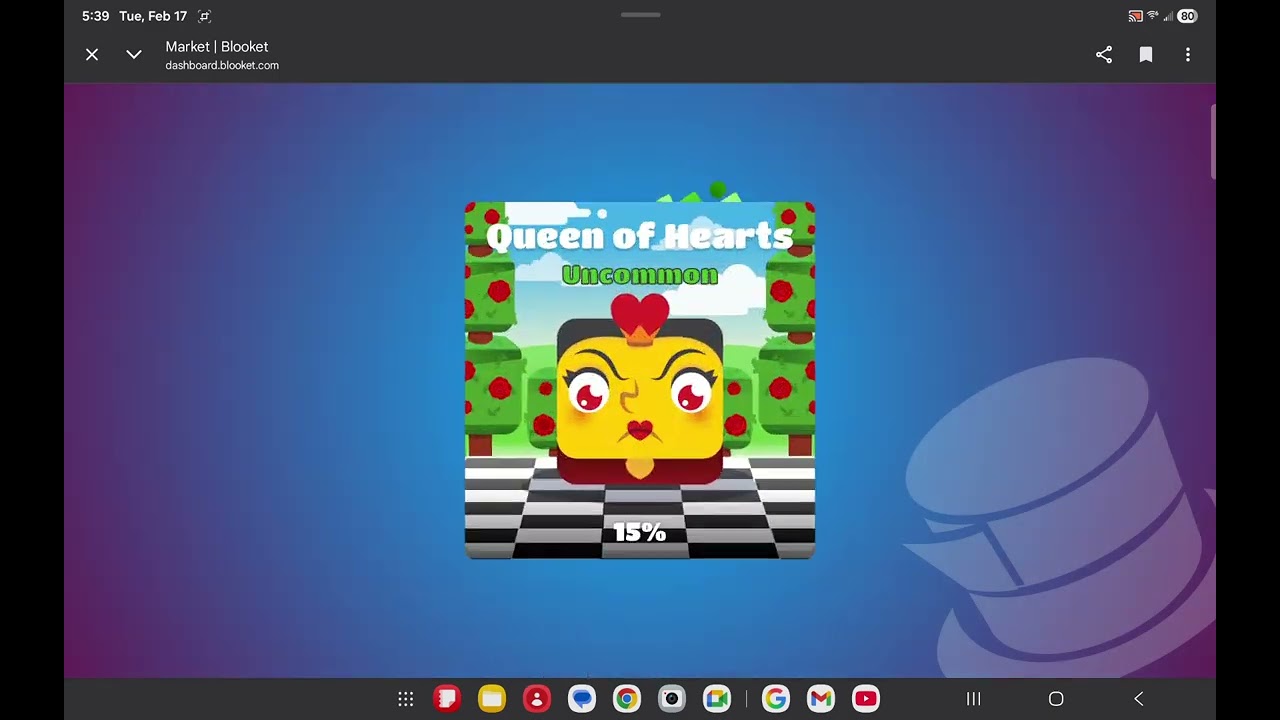This screenshot has width=1280, height=720.
Task: Tap the screenshot indicator beside the date
Action: click(x=205, y=16)
